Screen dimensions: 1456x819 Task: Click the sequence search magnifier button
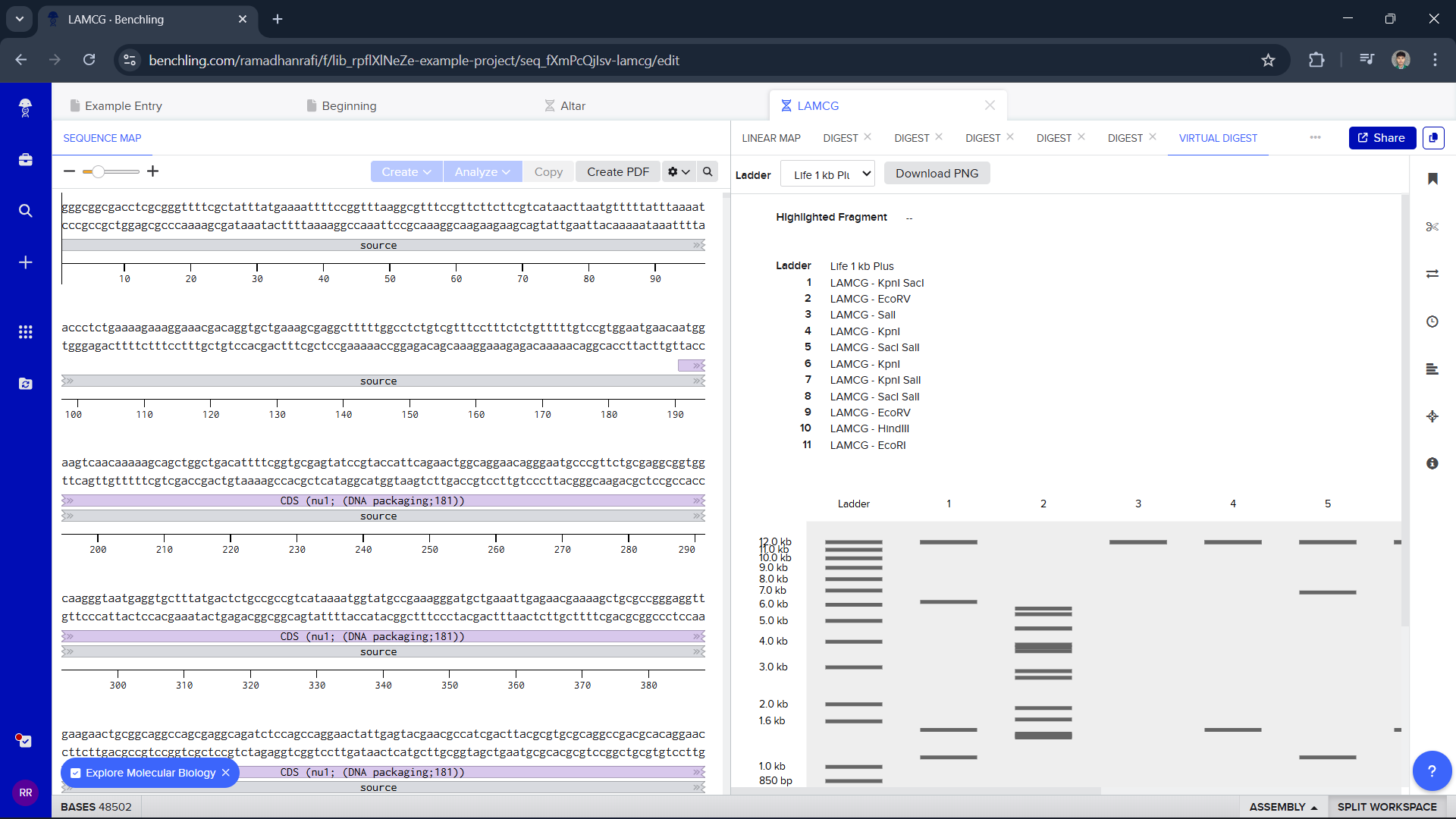click(x=708, y=171)
